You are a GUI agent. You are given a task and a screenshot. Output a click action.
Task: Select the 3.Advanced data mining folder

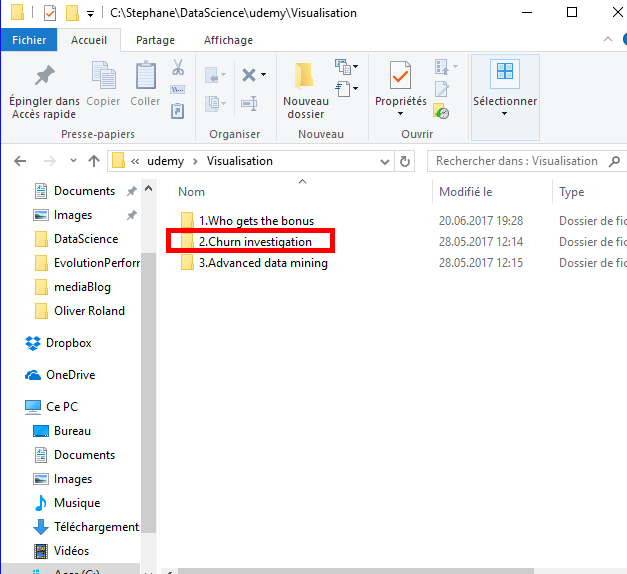[262, 263]
